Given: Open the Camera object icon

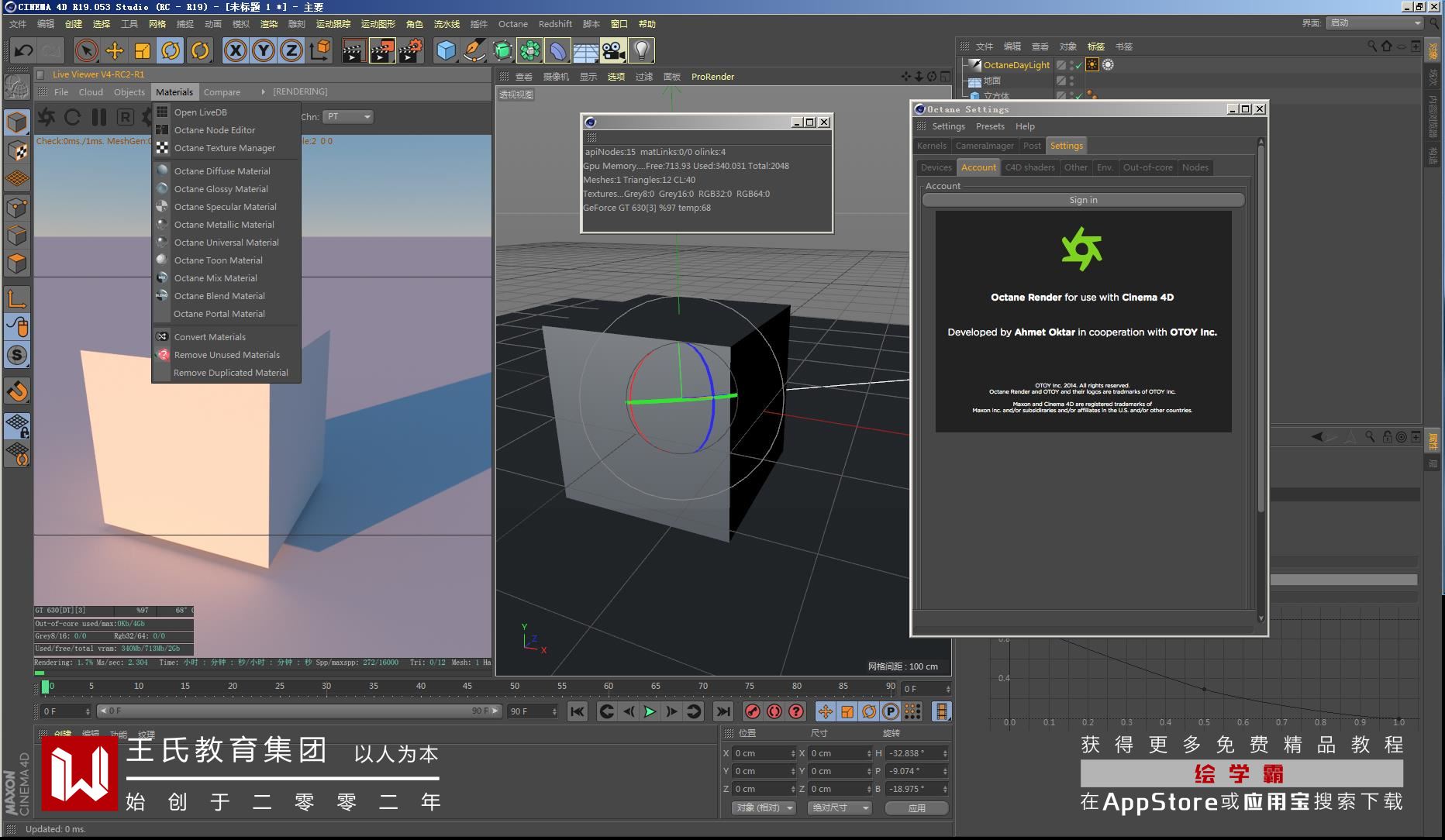Looking at the screenshot, I should pos(613,51).
